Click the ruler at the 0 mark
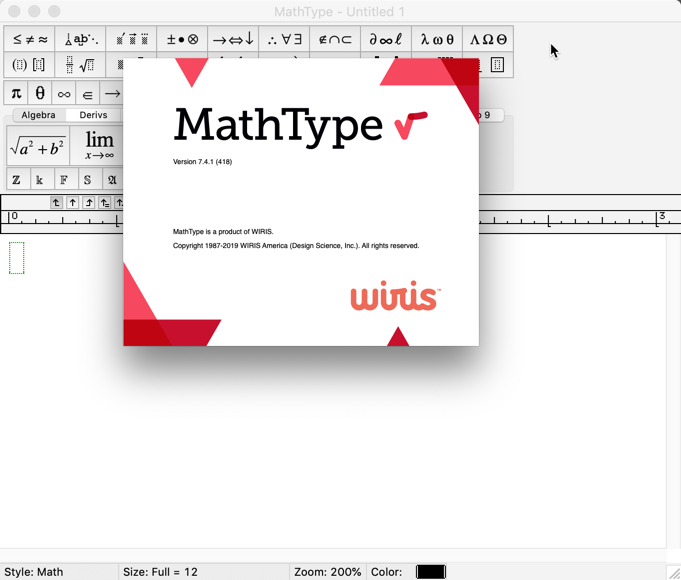Screen dimensions: 681x580 (15, 216)
